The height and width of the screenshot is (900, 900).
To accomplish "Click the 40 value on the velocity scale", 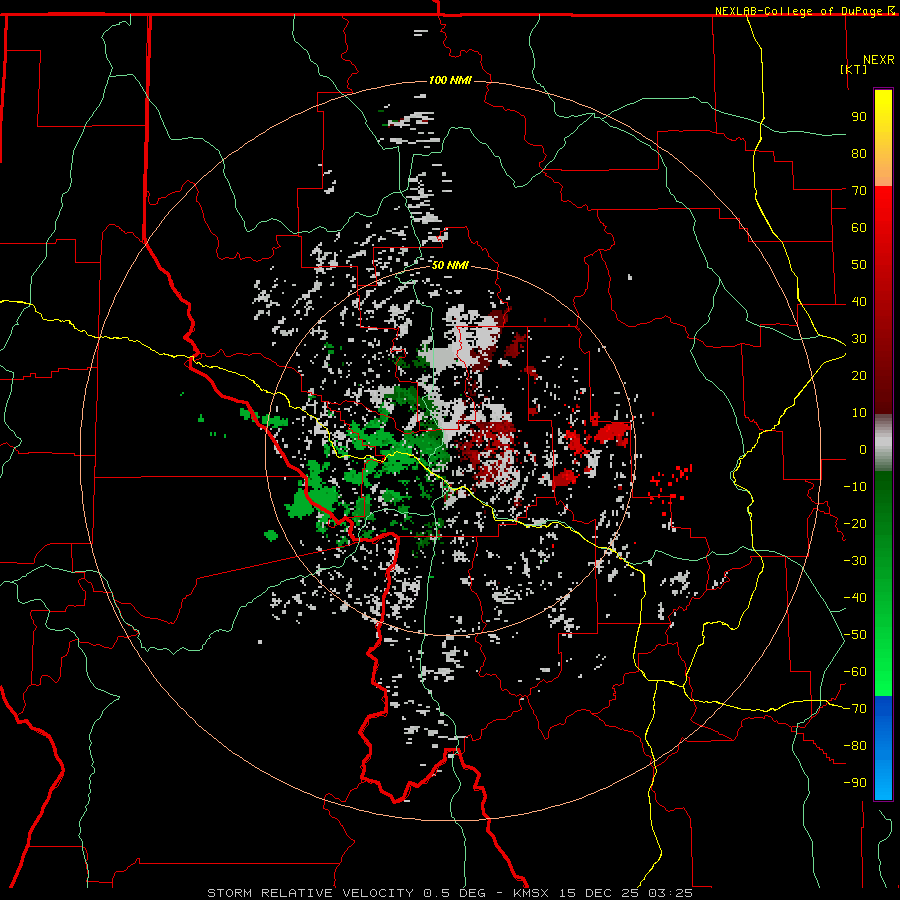I will 859,302.
